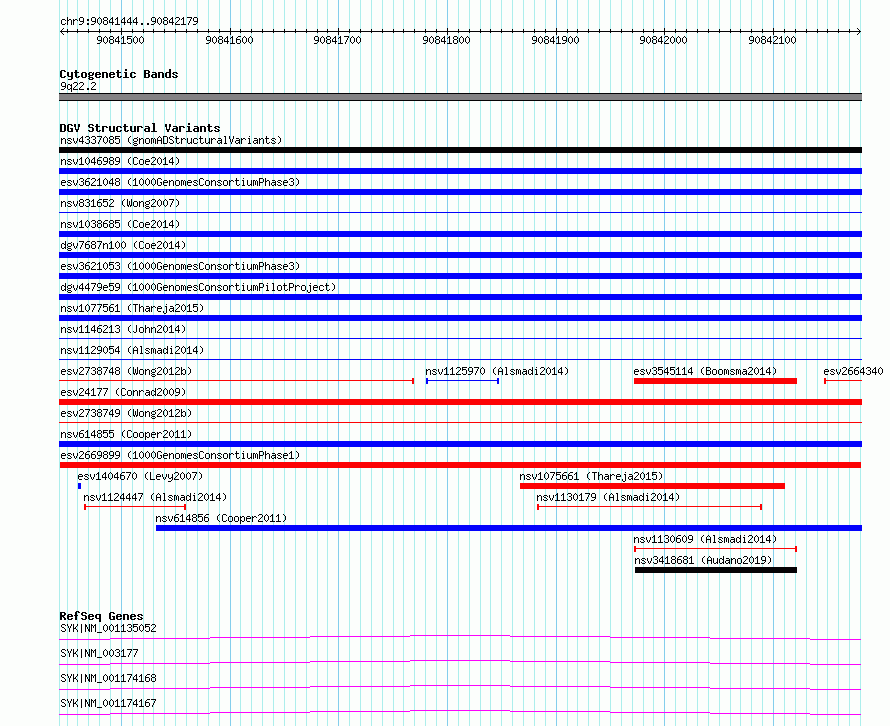Select dgv7687n100 (Coe2014) variant label
This screenshot has width=890, height=726.
tap(123, 245)
